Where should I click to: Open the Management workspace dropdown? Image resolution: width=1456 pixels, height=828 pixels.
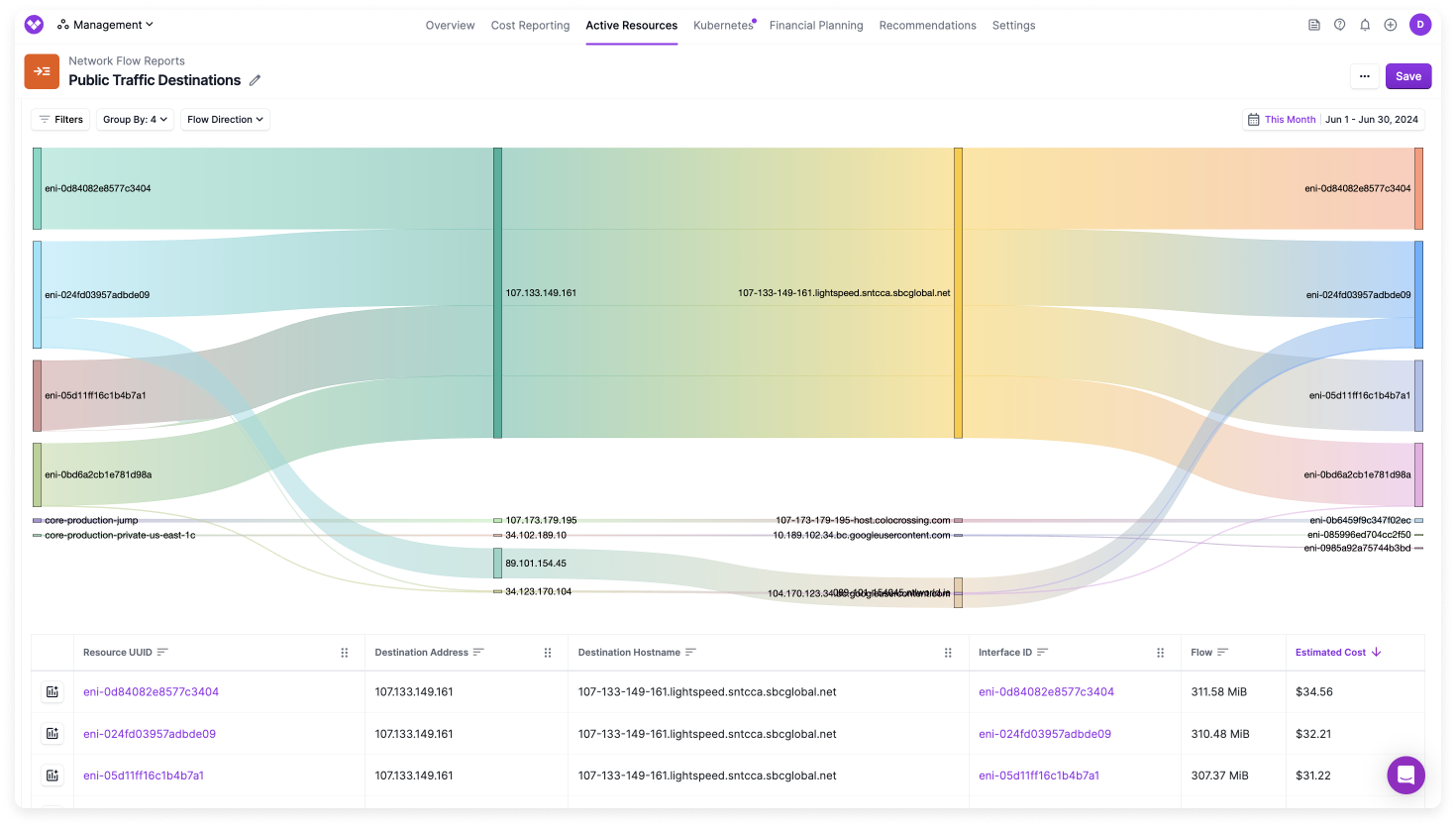[x=106, y=25]
